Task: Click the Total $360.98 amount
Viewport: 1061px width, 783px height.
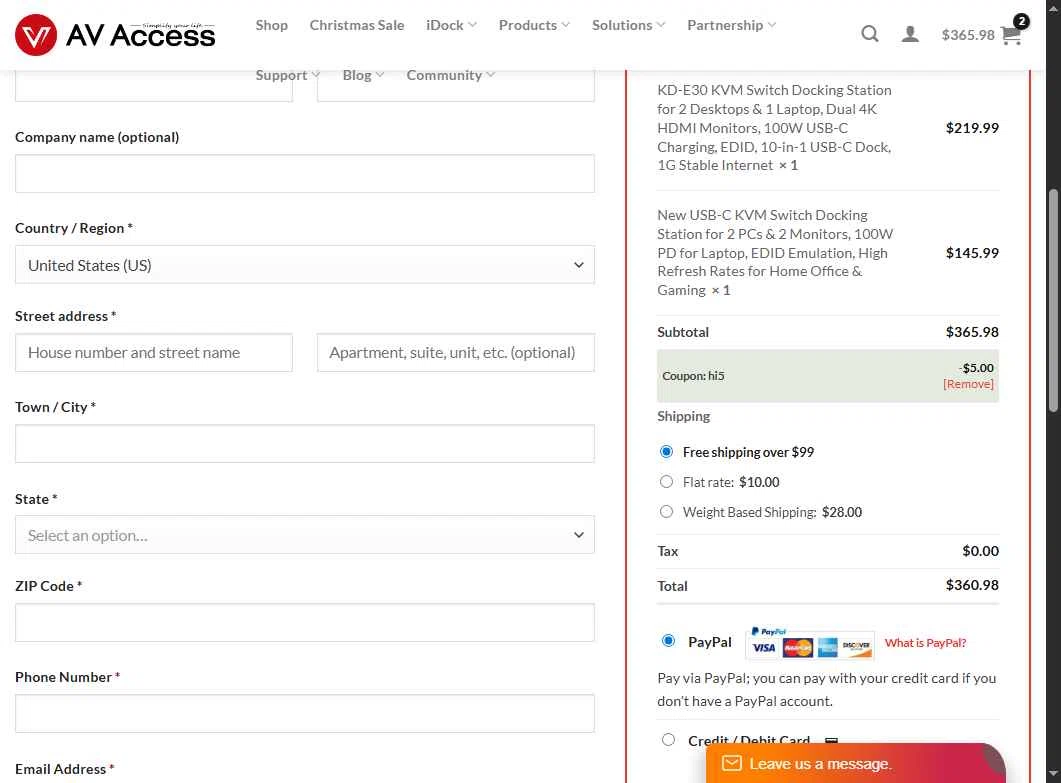Action: 972,585
